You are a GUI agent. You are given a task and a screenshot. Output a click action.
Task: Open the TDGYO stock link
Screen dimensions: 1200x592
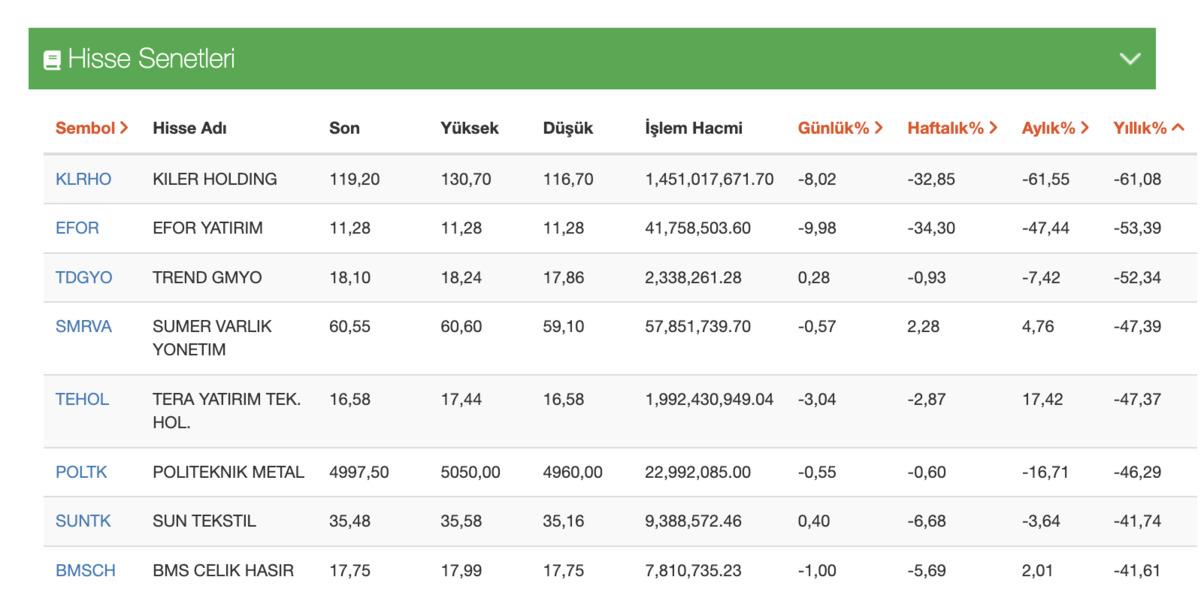tap(84, 277)
